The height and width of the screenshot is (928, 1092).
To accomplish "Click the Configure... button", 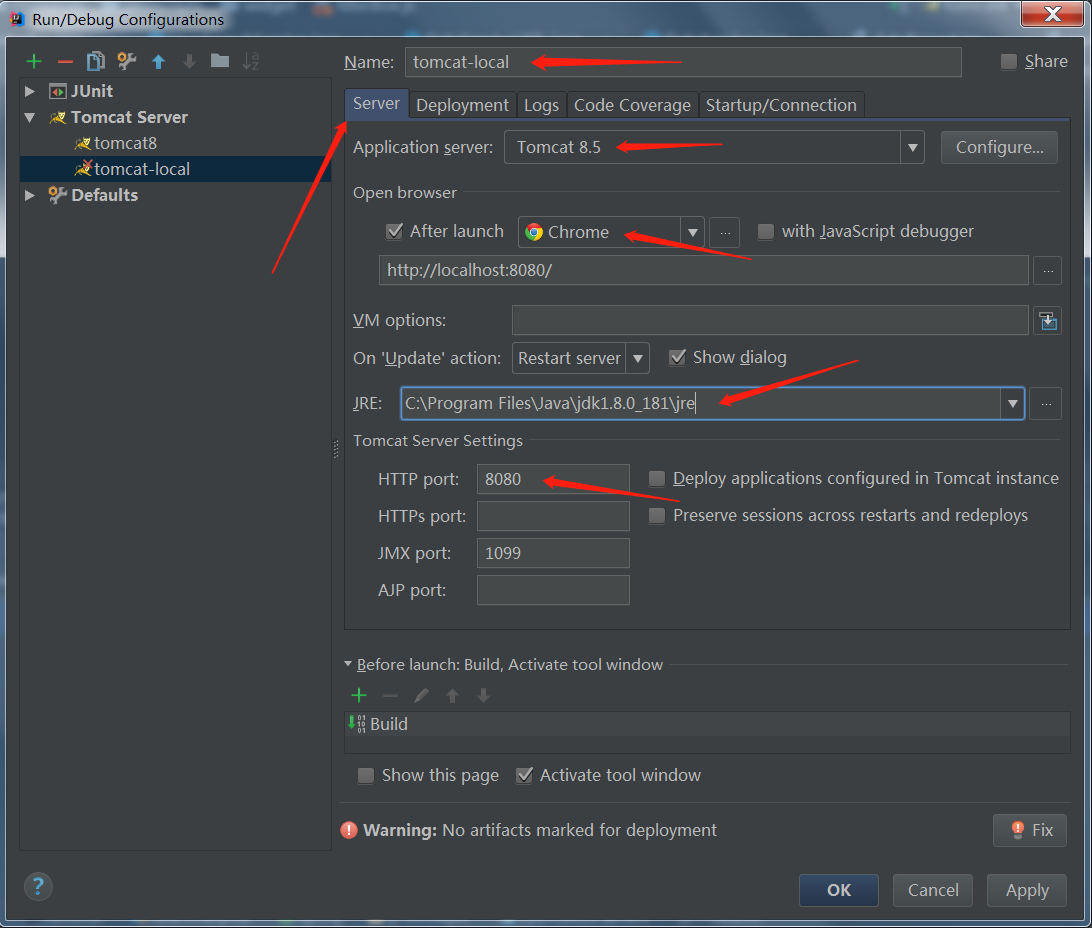I will (999, 148).
